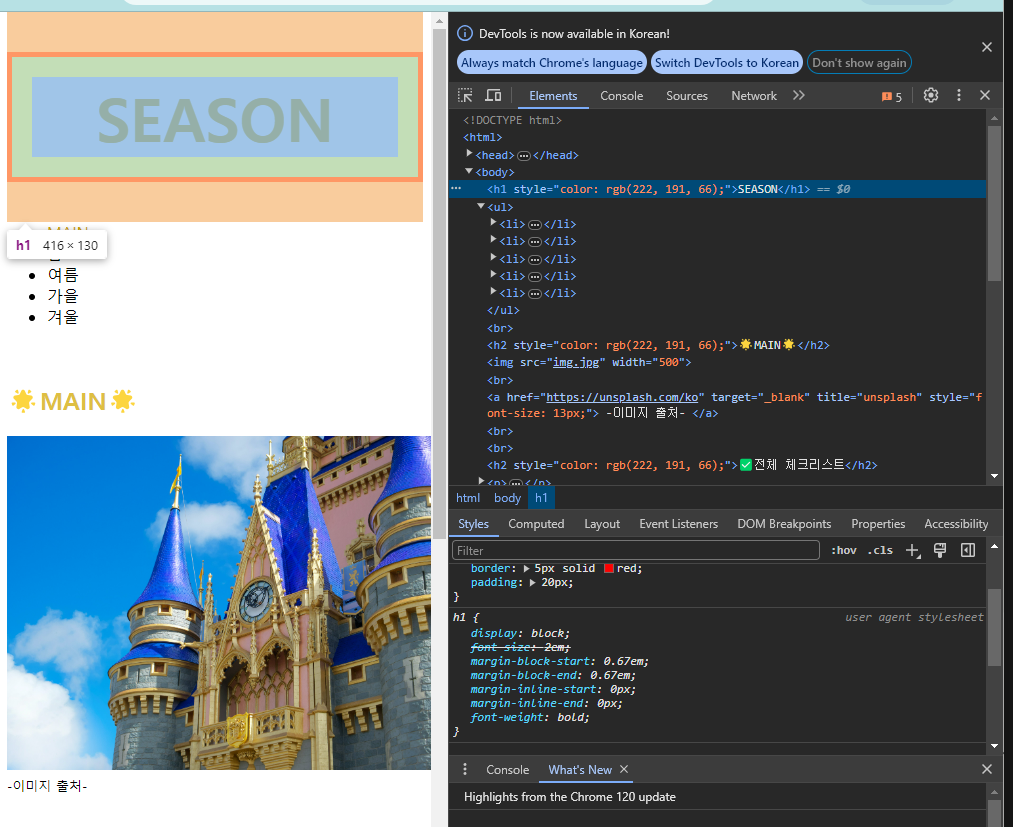Open the 5 issues counter
The width and height of the screenshot is (1013, 827).
[x=892, y=96]
